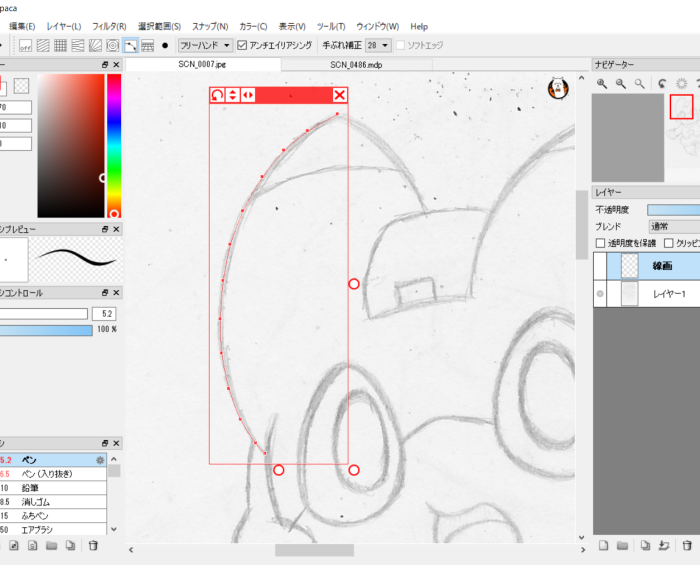Click the add bitmap brush icon
700x565 pixels.
pyautogui.click(x=14, y=545)
